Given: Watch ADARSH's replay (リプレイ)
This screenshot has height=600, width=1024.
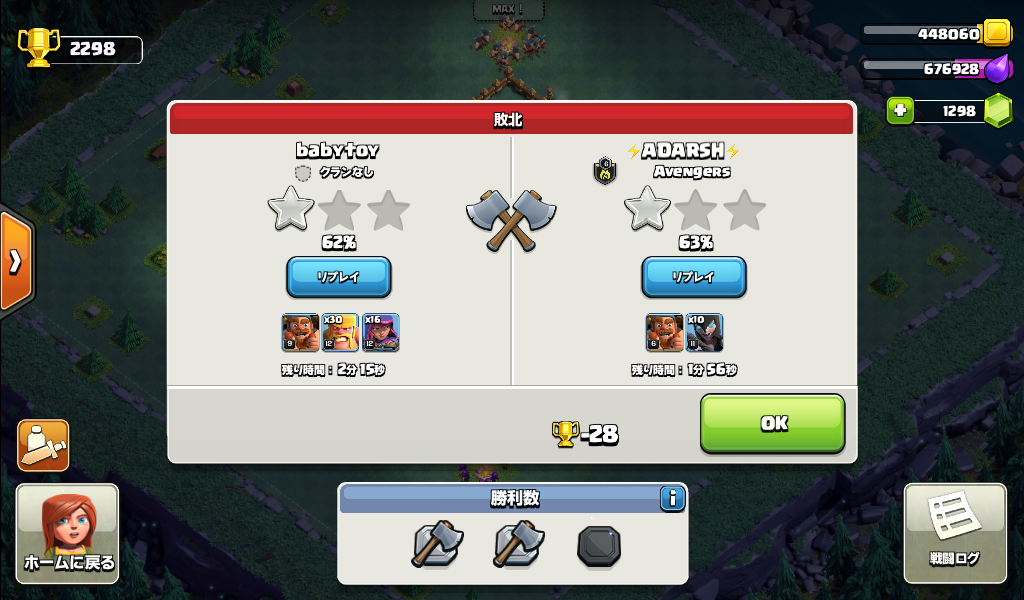Looking at the screenshot, I should coord(694,277).
